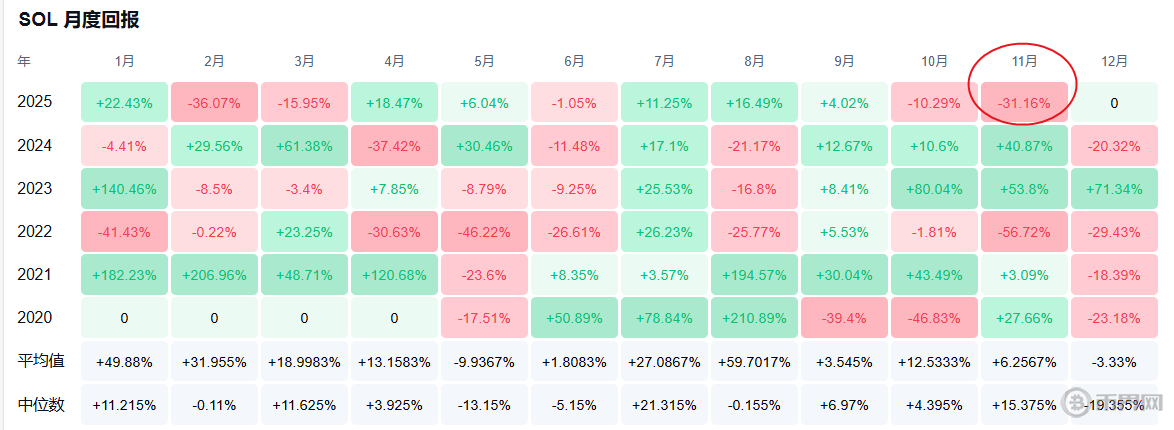The width and height of the screenshot is (1174, 430).
Task: Click the +71.34% December 2023 cell
Action: pyautogui.click(x=1114, y=188)
